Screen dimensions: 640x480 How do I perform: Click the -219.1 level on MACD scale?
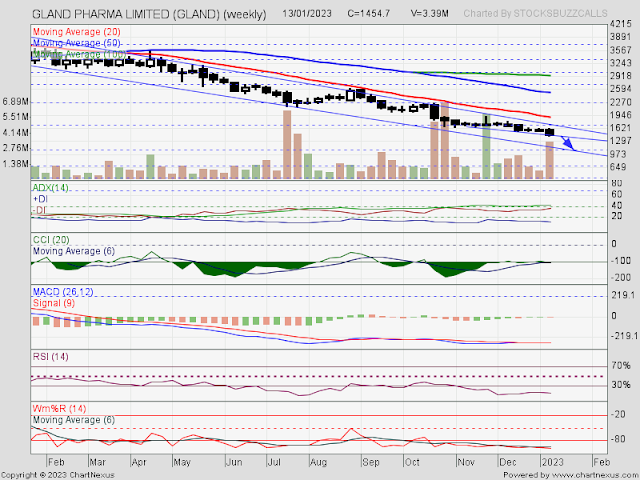pyautogui.click(x=624, y=336)
